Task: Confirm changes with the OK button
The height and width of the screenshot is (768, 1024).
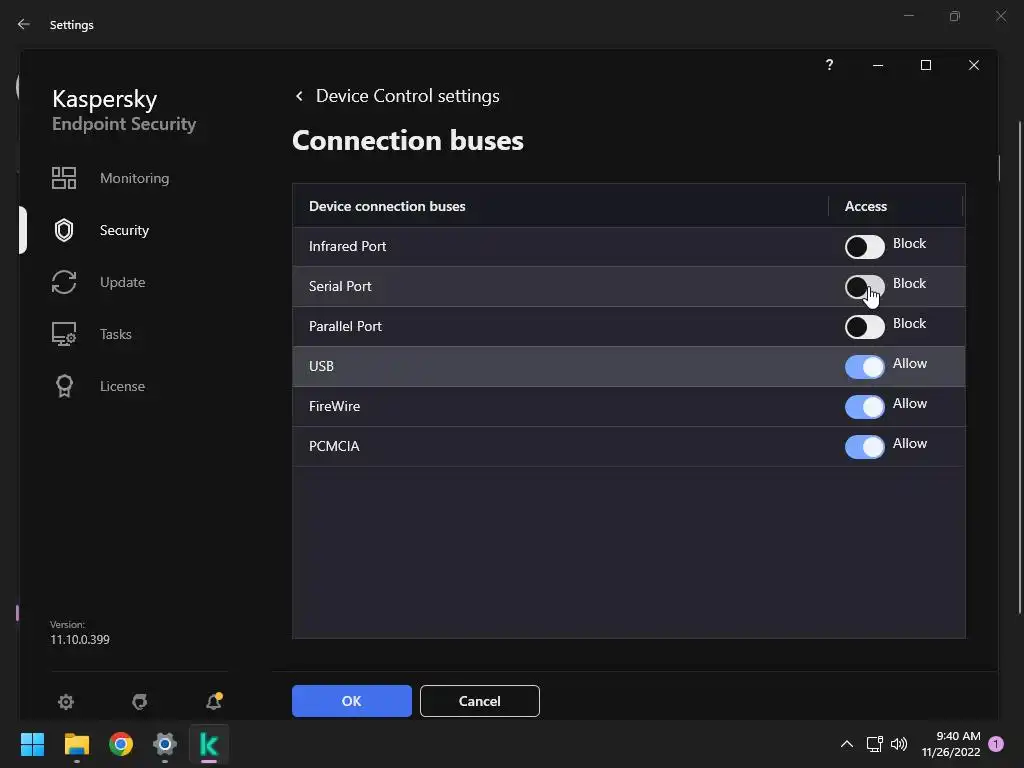Action: (x=351, y=701)
